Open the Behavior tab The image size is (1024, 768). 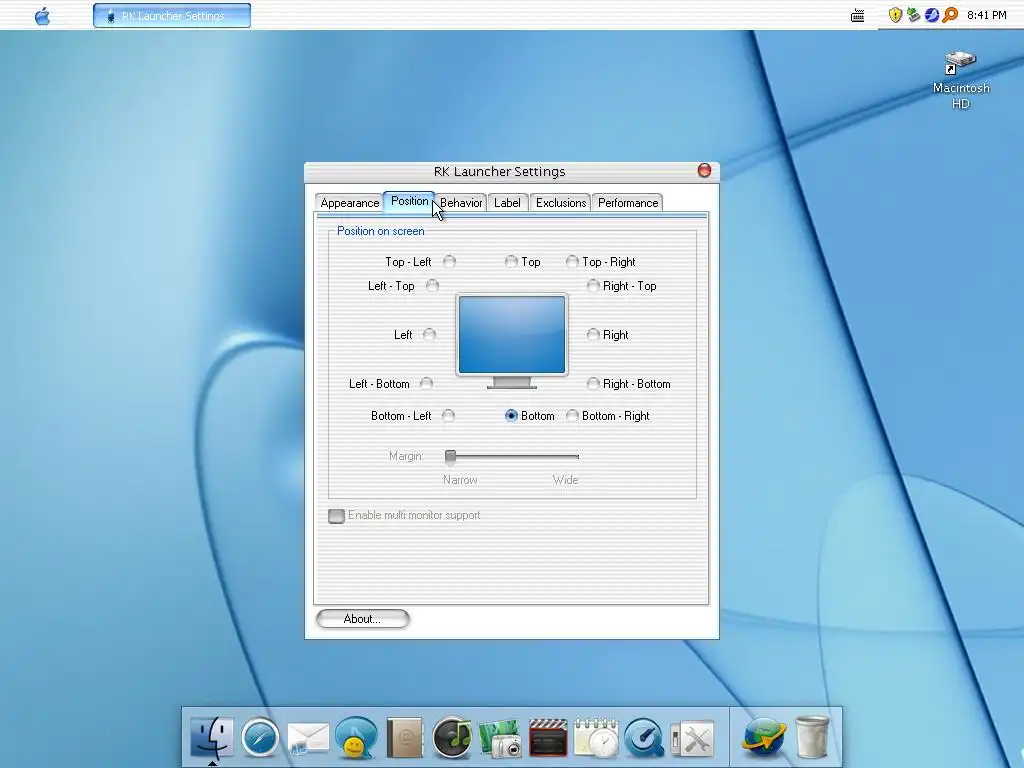[461, 203]
